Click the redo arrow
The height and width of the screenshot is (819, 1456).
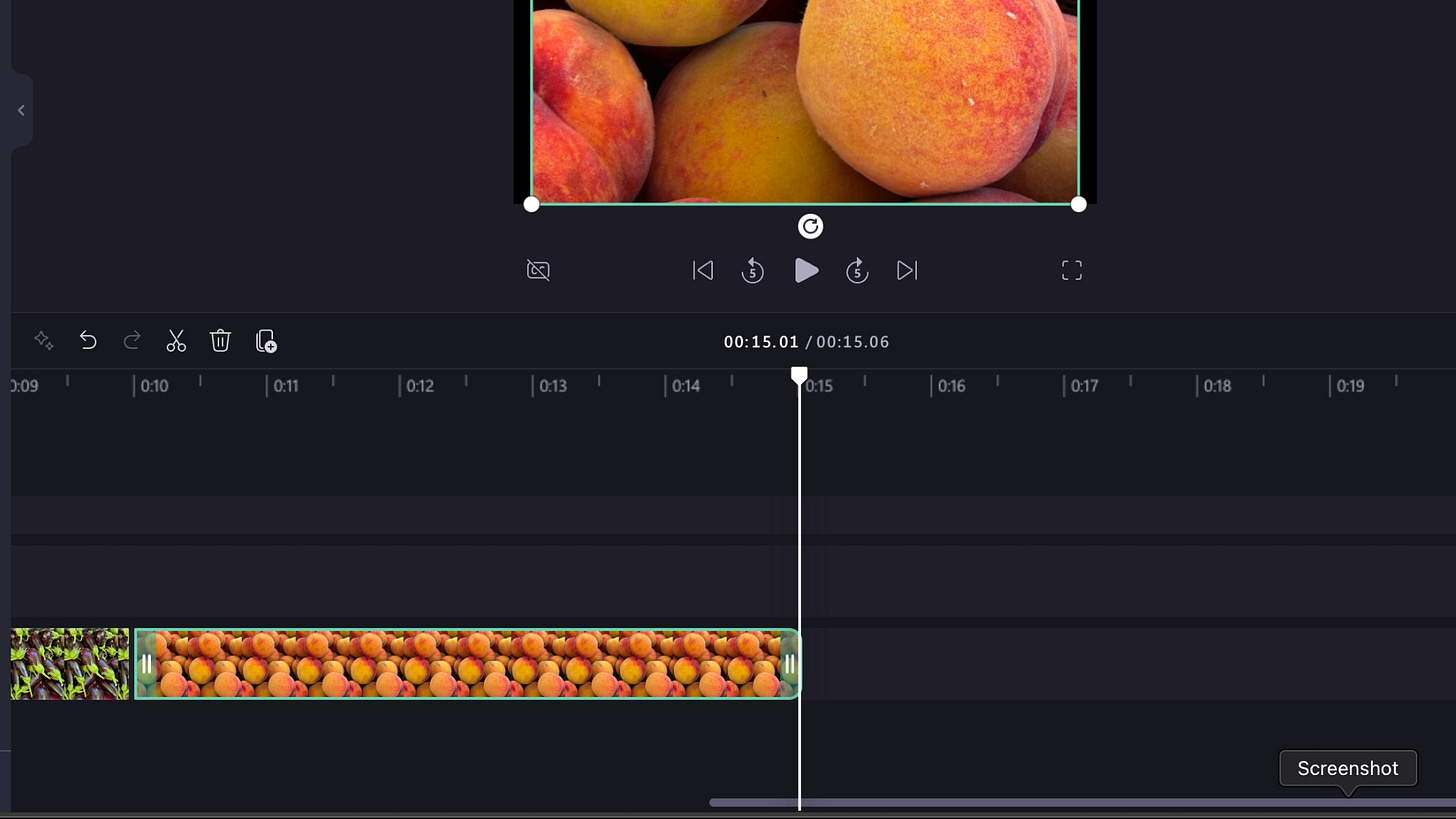pyautogui.click(x=132, y=341)
